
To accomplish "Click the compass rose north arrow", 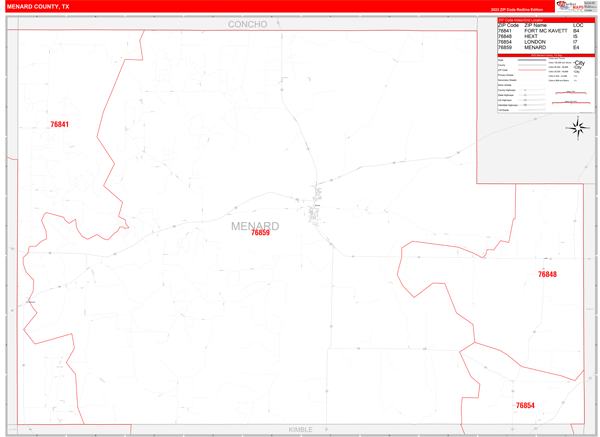I will (x=578, y=126).
